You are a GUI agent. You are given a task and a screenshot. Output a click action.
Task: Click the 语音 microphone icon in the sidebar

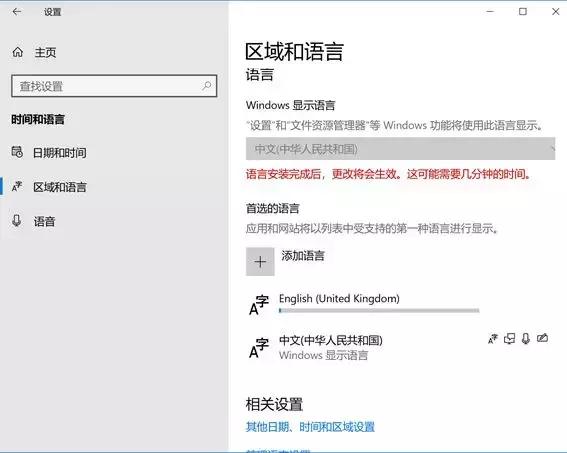(x=17, y=221)
